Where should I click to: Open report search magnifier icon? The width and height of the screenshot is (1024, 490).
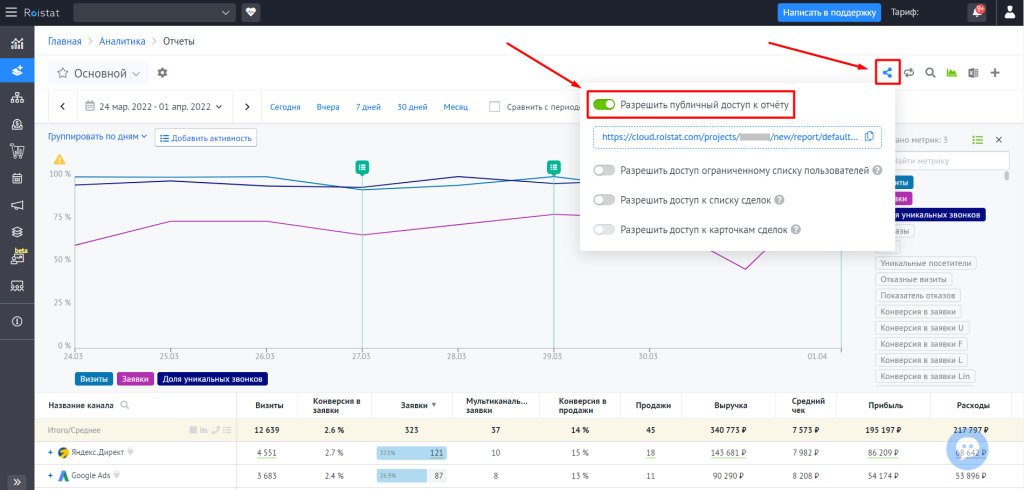tap(930, 73)
